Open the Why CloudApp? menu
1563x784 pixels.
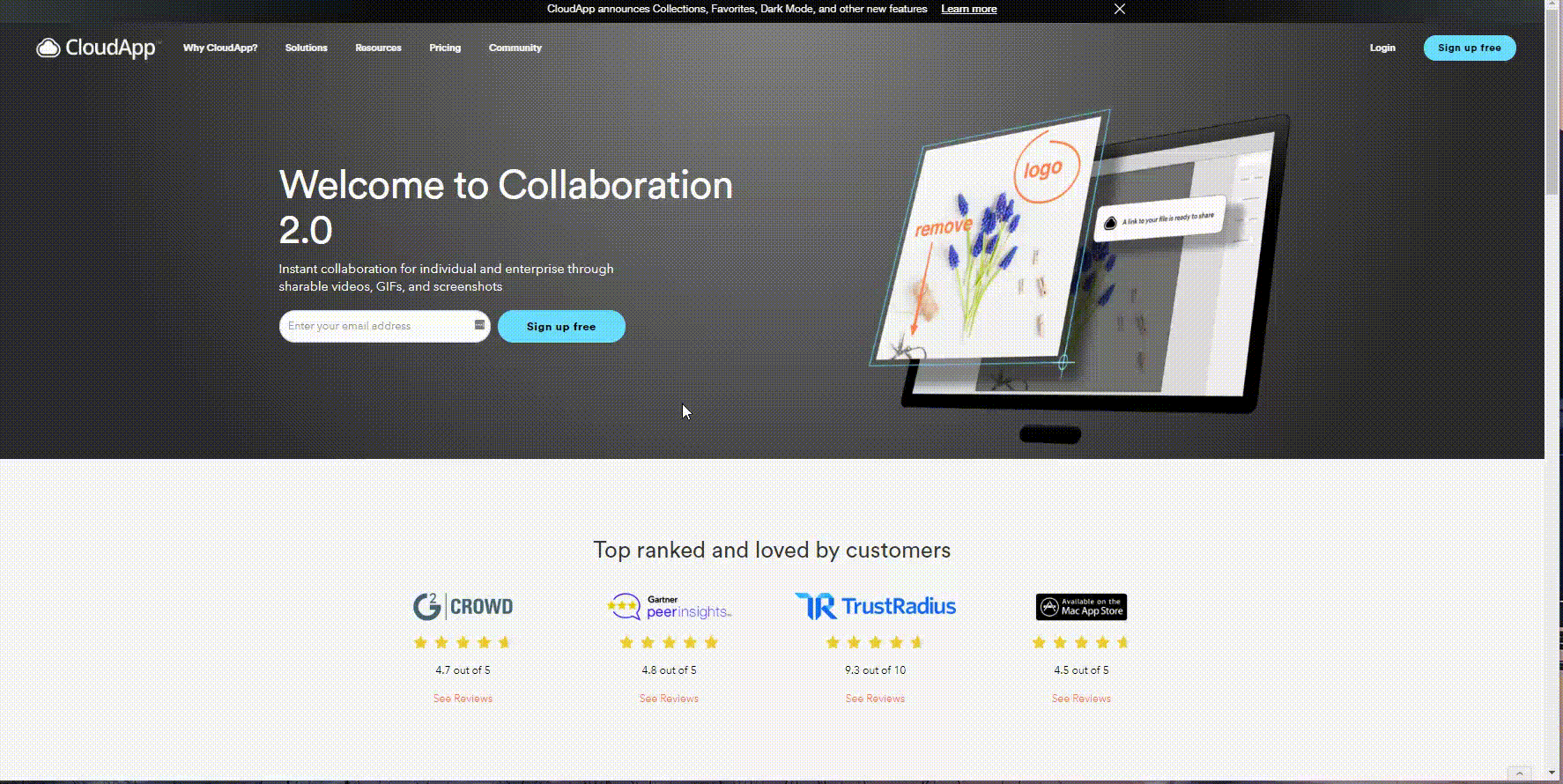(x=220, y=48)
